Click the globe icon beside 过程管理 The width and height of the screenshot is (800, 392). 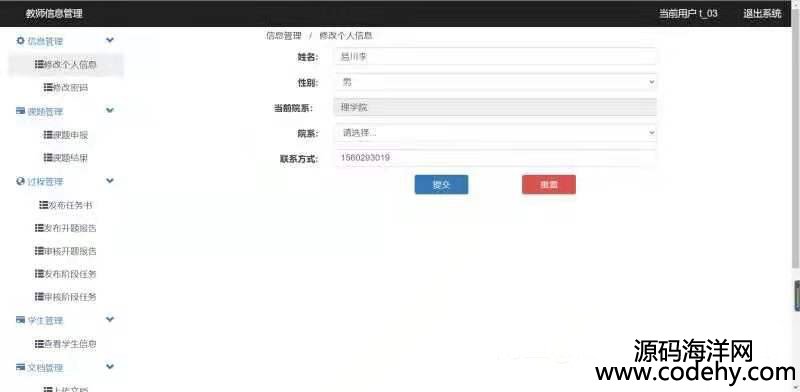tap(20, 181)
